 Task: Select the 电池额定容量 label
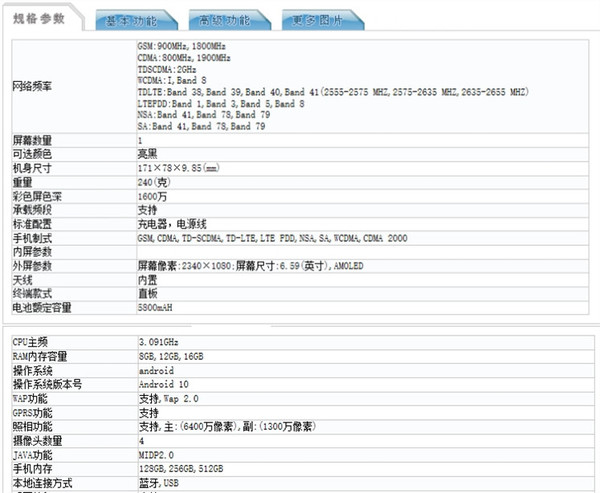(x=42, y=308)
